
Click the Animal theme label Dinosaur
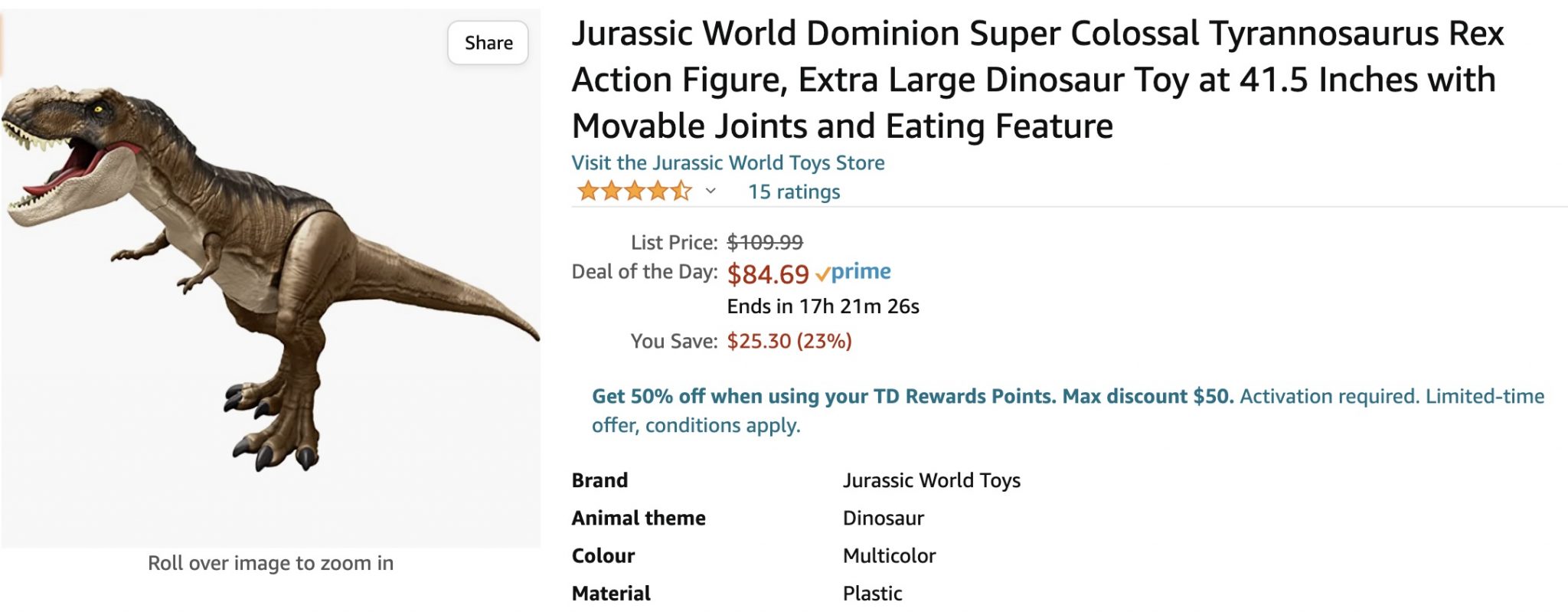pos(884,518)
